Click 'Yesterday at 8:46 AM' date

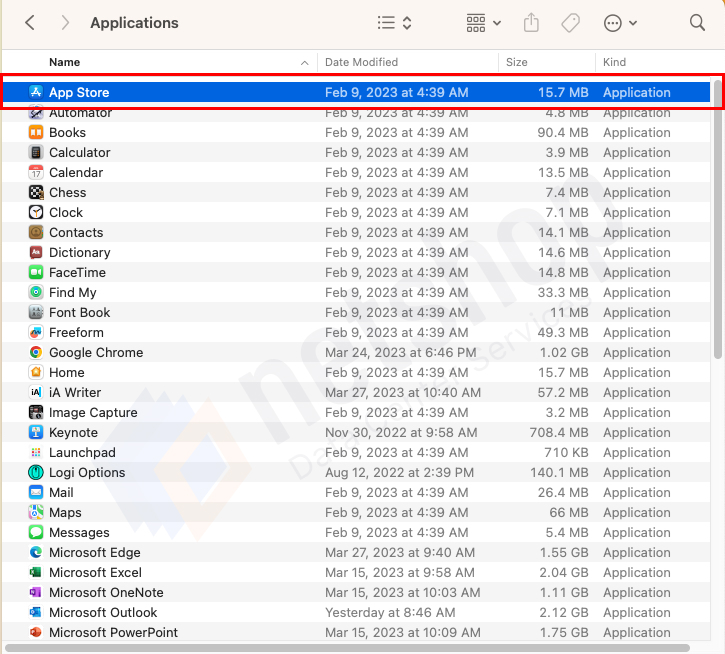(x=390, y=612)
